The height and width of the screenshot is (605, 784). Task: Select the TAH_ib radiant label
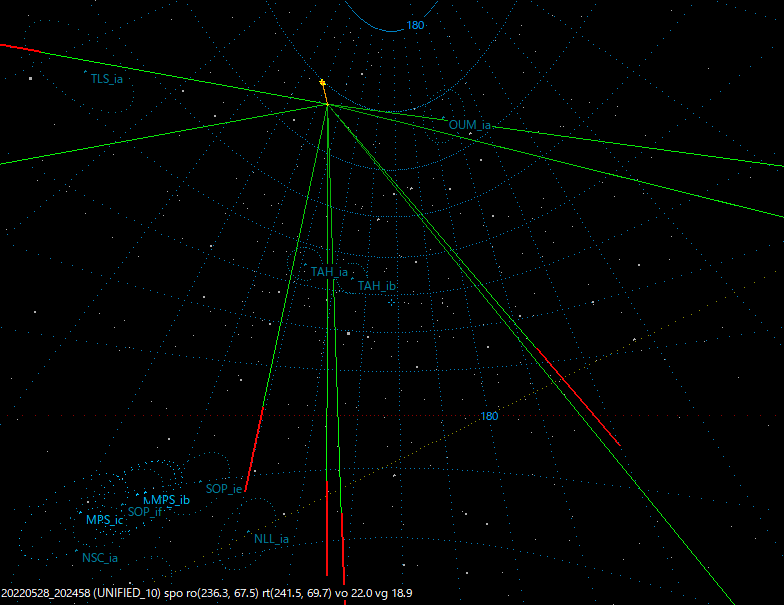click(376, 286)
